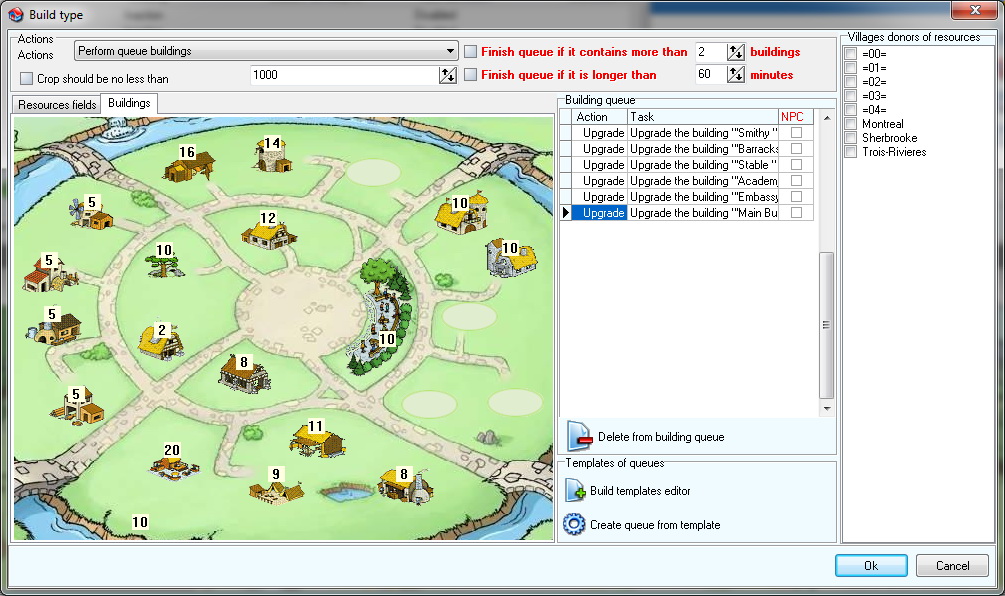1005x596 pixels.
Task: Check the Montreal donor village
Action: pyautogui.click(x=851, y=124)
